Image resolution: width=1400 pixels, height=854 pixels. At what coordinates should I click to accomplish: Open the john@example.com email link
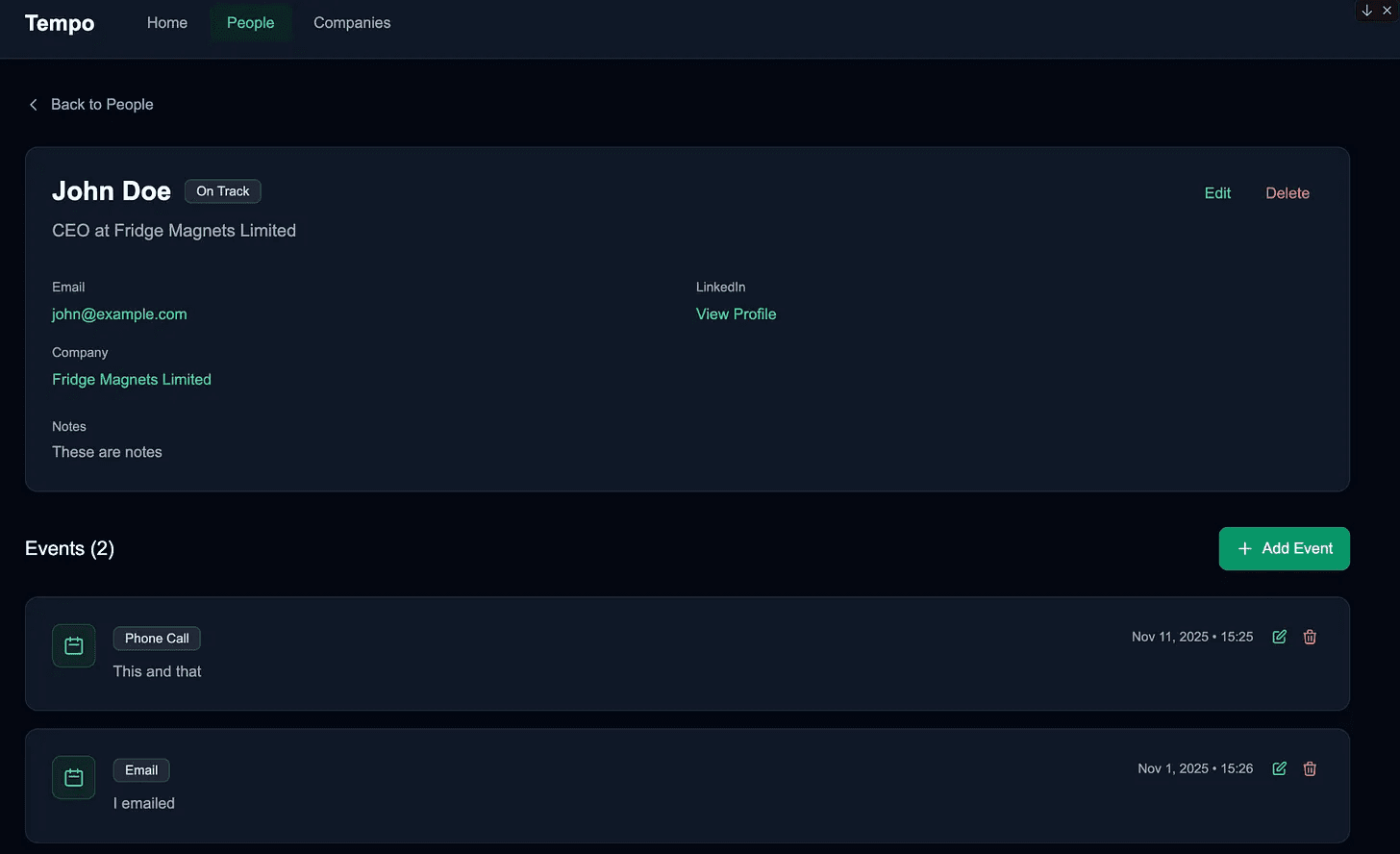click(x=119, y=314)
